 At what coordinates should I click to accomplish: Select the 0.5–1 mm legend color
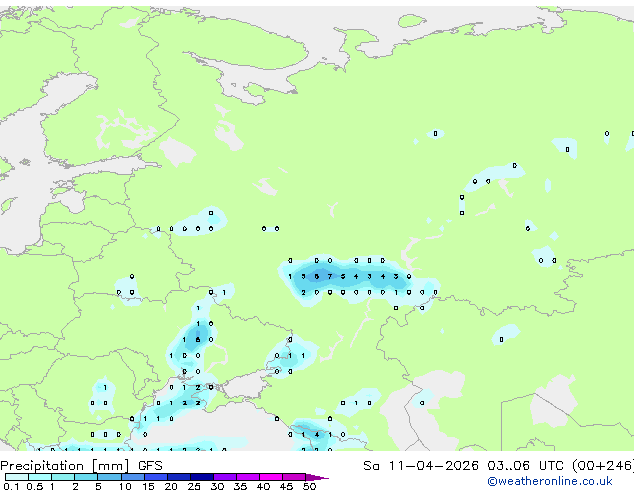tap(40, 477)
